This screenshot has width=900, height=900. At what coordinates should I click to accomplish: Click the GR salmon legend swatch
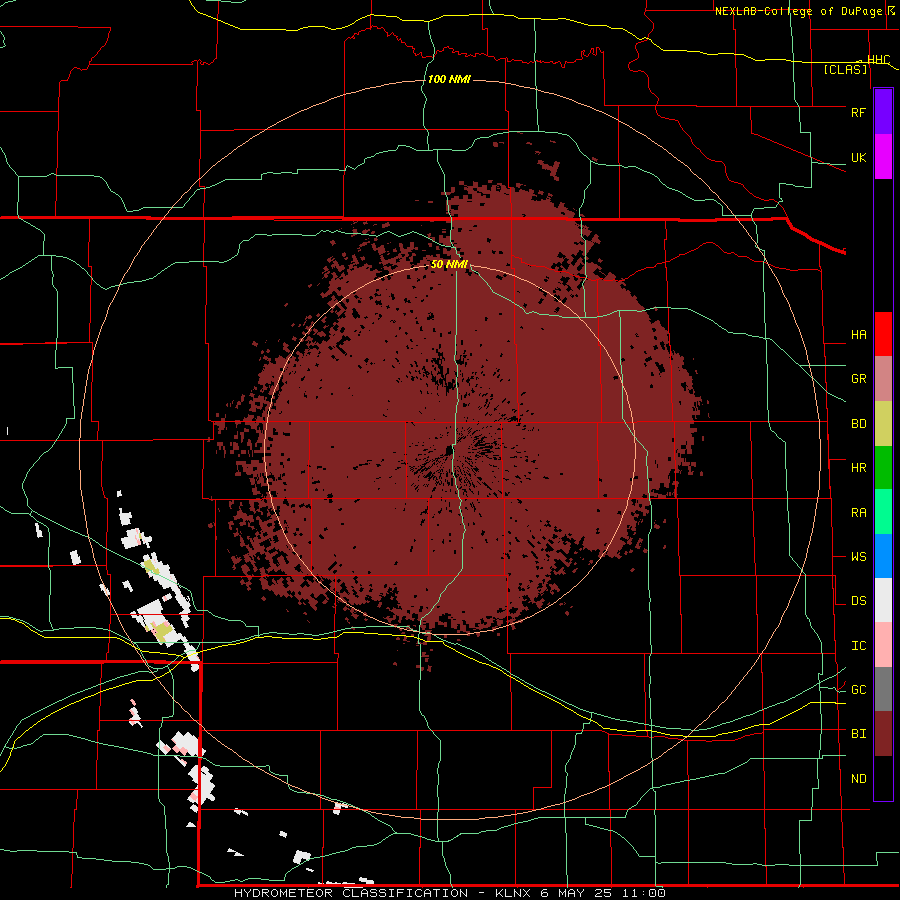(x=883, y=379)
